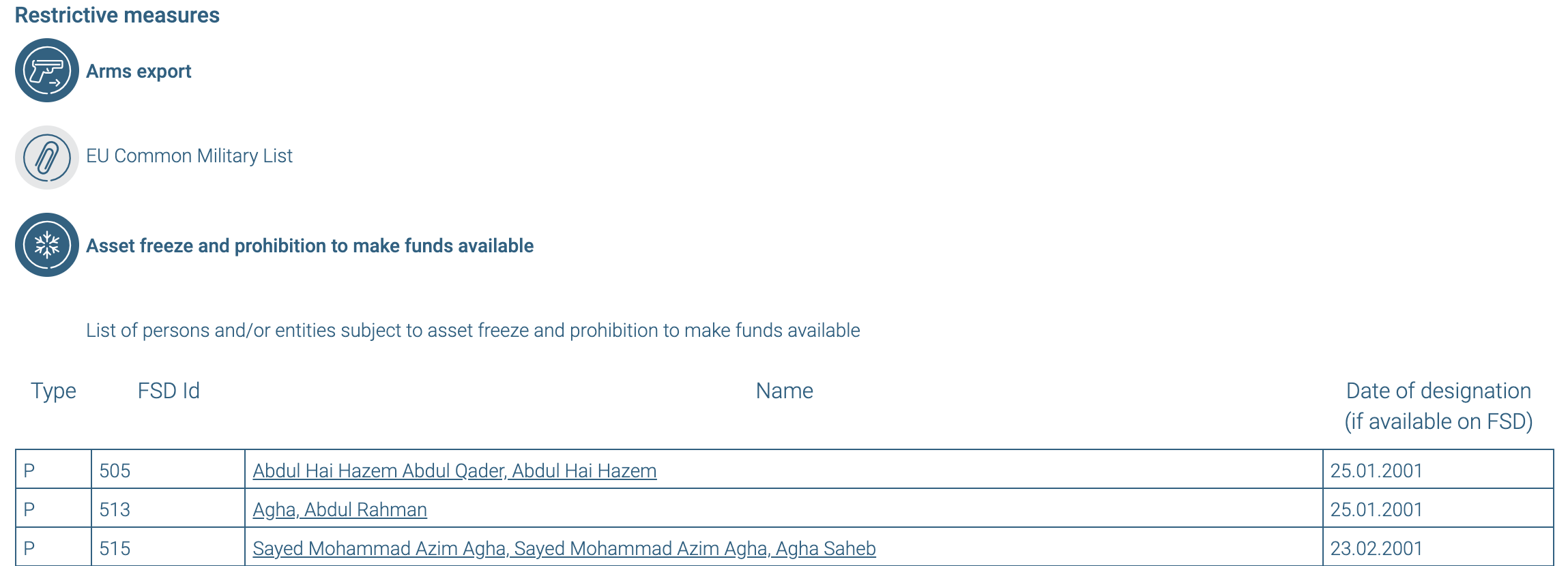Screen dimensions: 1568x566
Task: Select FSD Id 513 cell
Action: 168,508
